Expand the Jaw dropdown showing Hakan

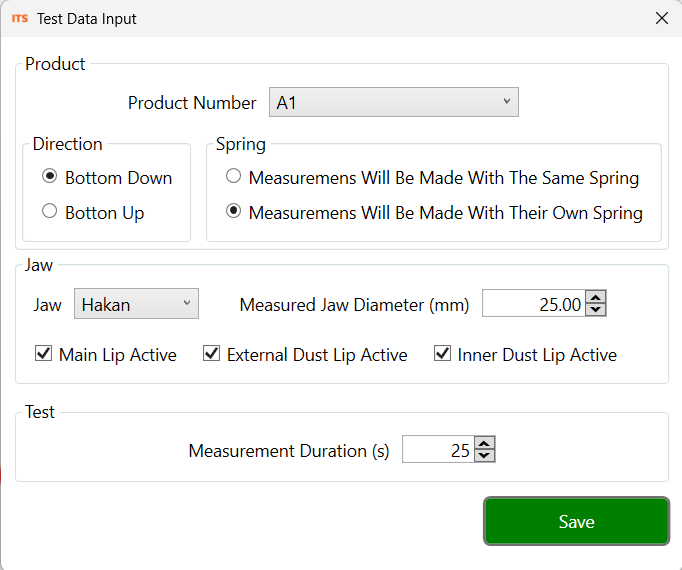point(136,305)
